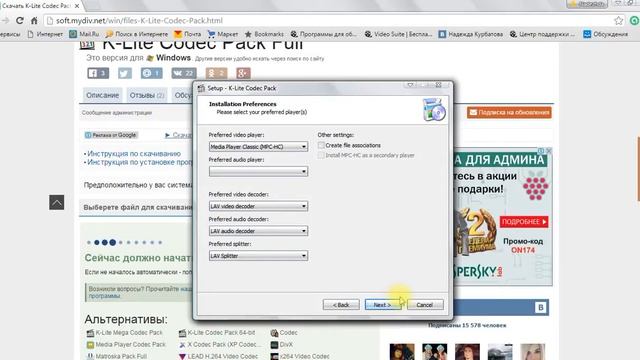Click Реклама от Google label
Screen dimensions: 640x360
[111, 135]
